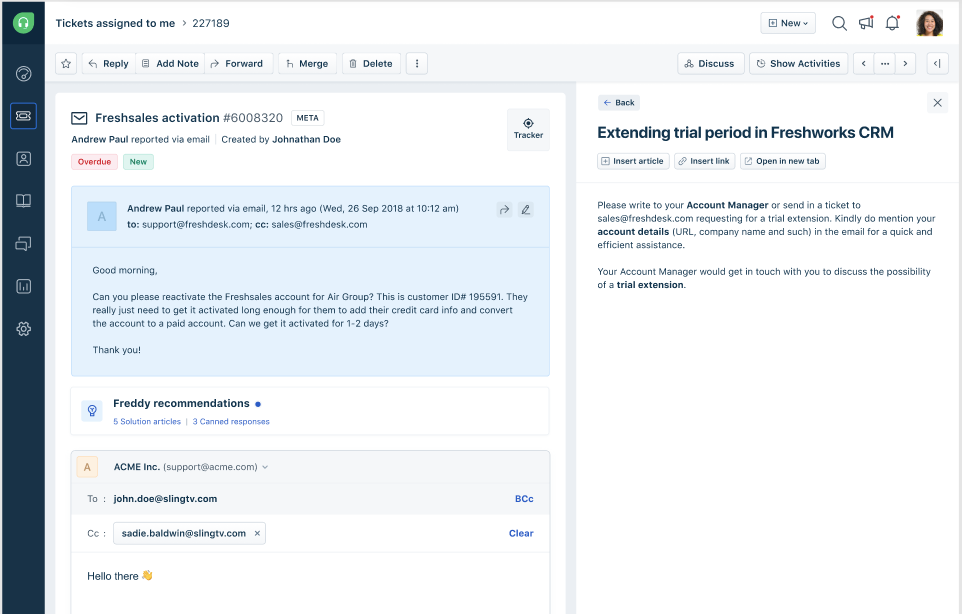Click Insert article
Screen dimensions: 962x614
click(633, 161)
